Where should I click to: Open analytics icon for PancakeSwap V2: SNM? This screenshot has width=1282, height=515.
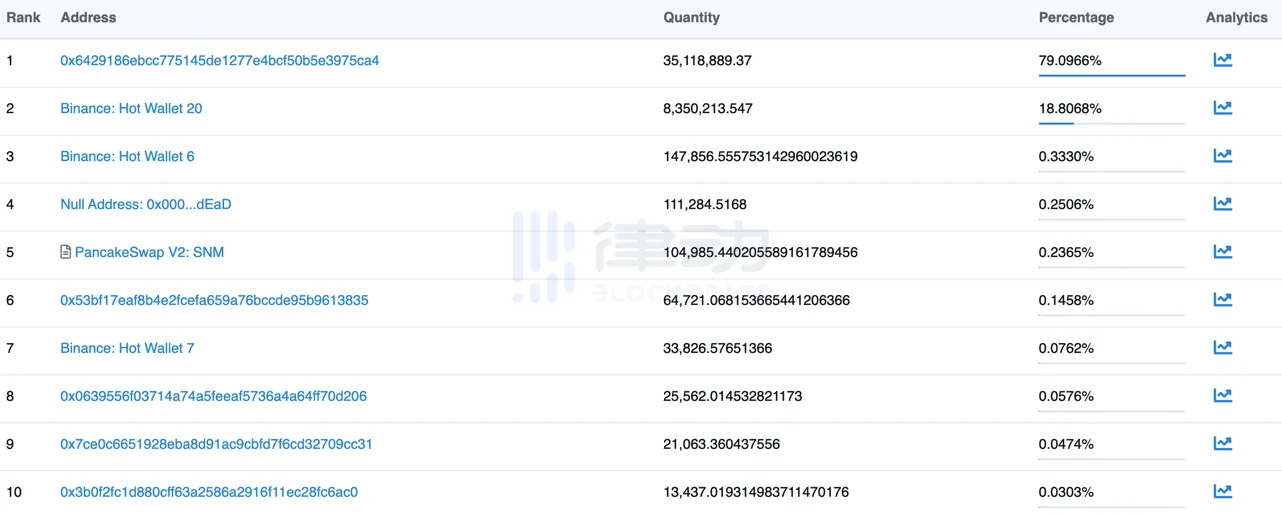point(1222,252)
